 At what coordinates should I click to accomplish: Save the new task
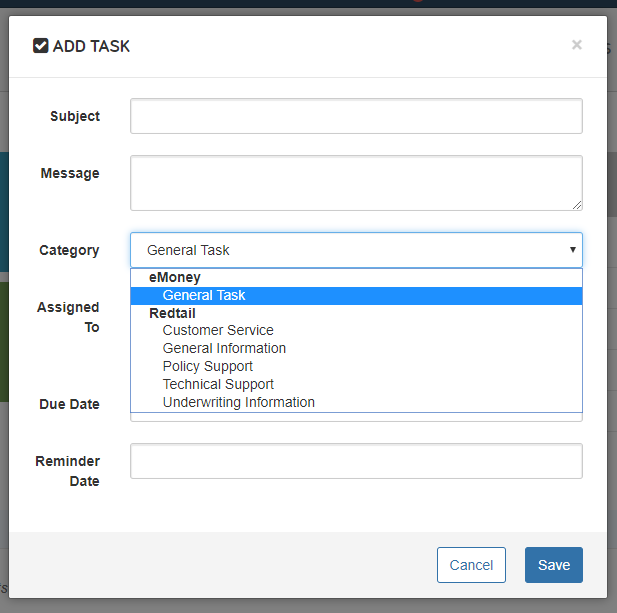point(554,565)
